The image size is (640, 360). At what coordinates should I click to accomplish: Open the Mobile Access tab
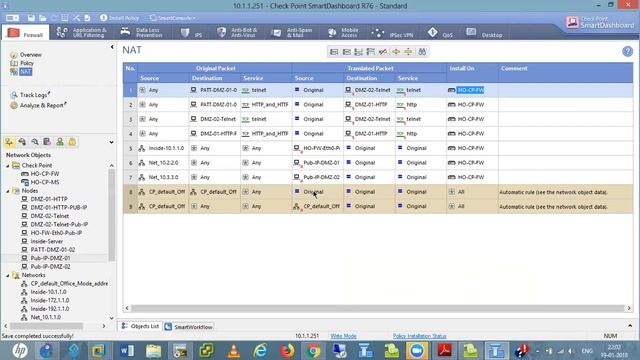point(343,33)
